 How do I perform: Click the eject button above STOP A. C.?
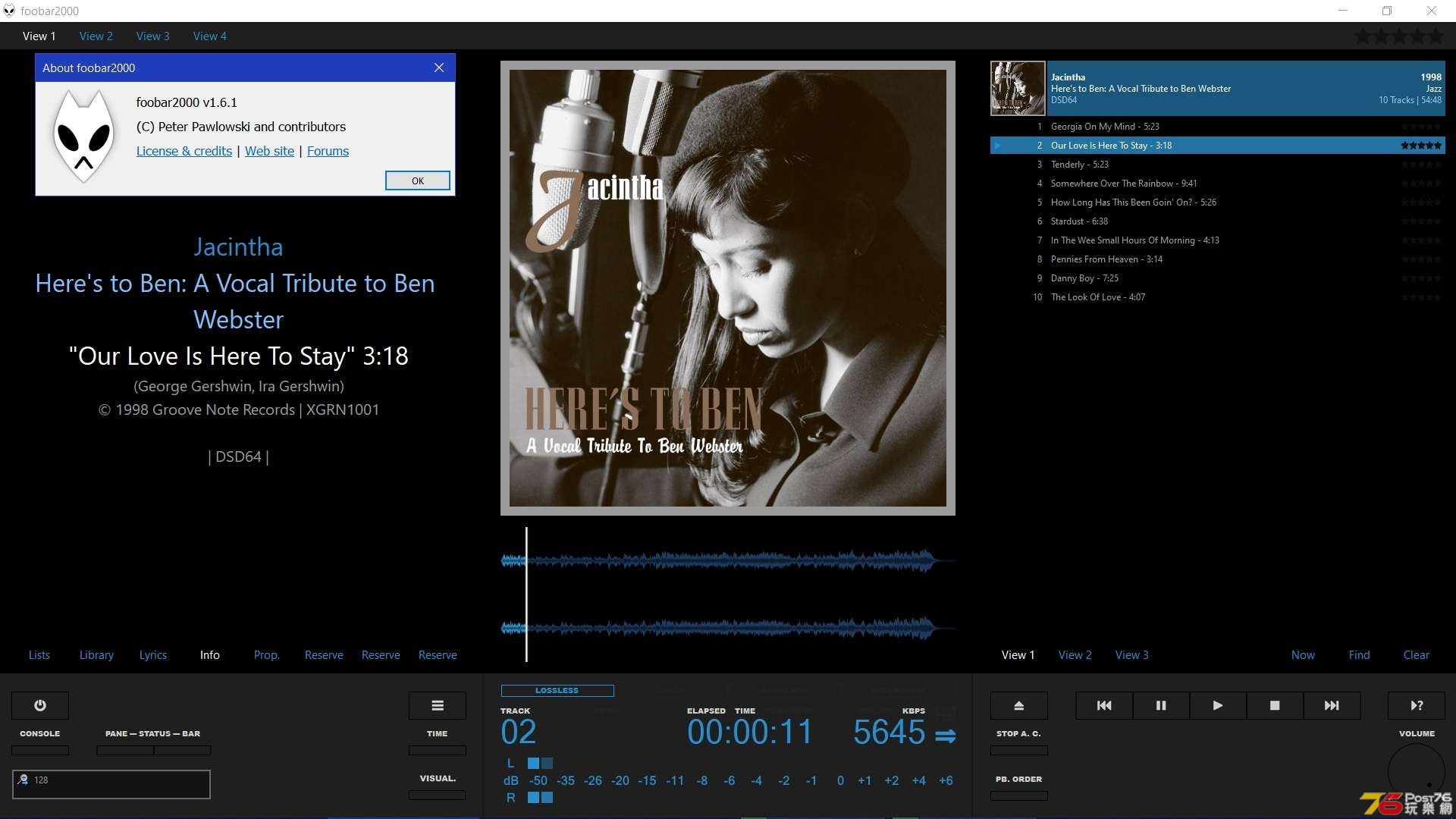(1019, 705)
